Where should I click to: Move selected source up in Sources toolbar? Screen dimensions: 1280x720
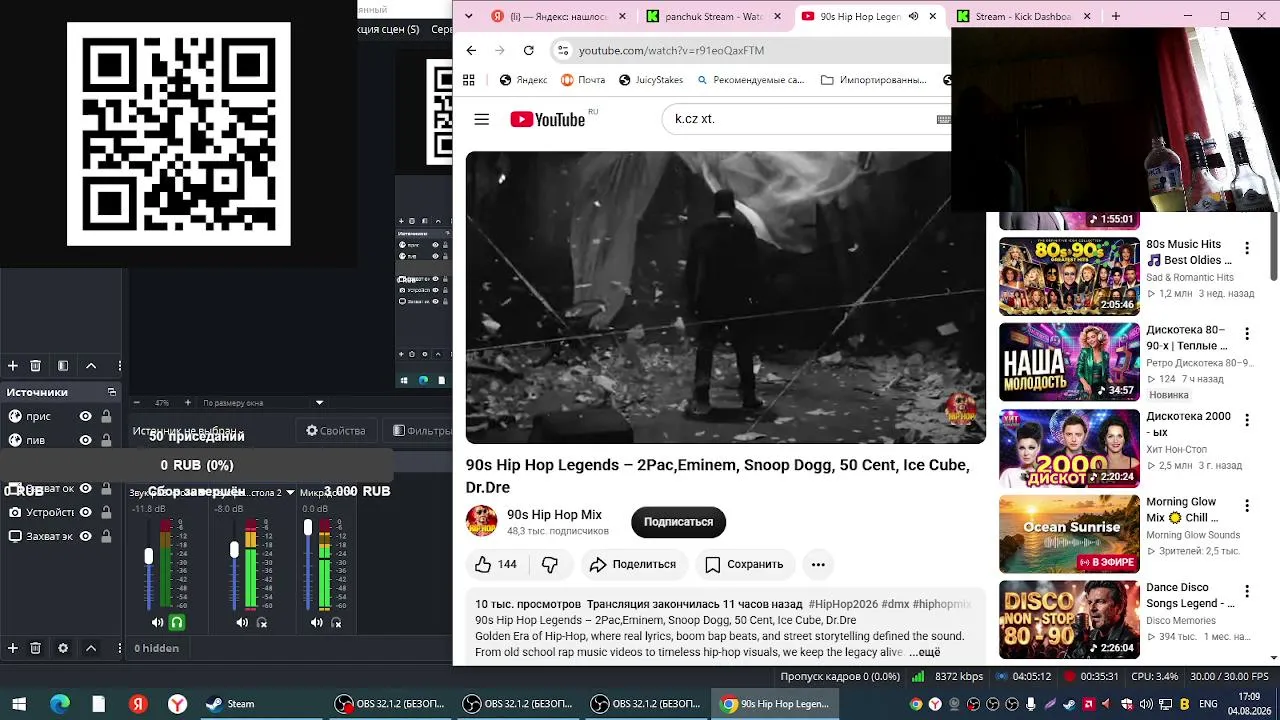point(91,648)
